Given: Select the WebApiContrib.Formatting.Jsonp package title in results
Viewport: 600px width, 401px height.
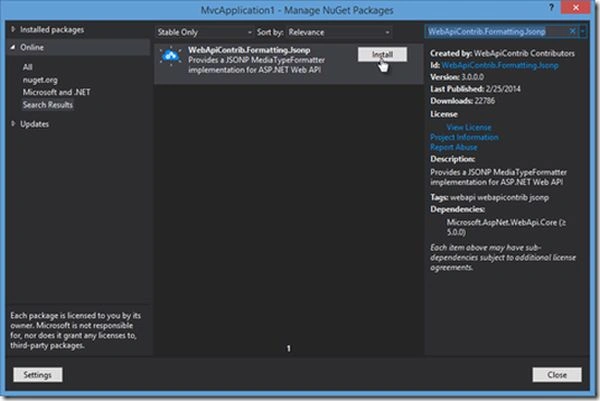Looking at the screenshot, I should click(249, 50).
